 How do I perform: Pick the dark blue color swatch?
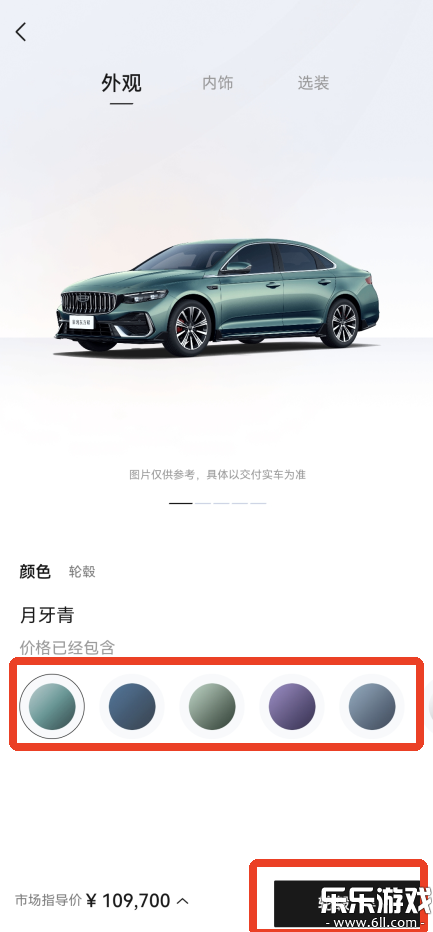[x=132, y=706]
